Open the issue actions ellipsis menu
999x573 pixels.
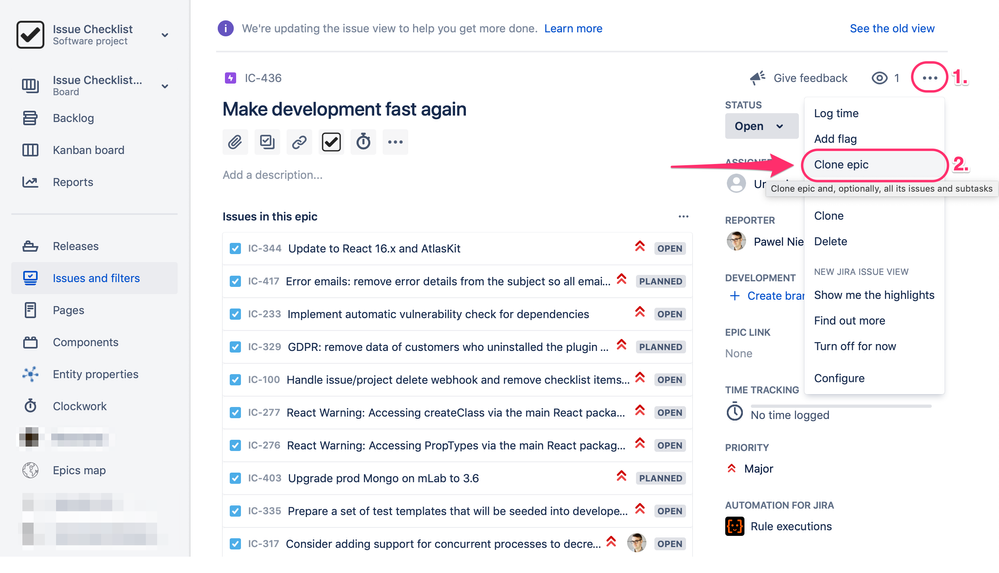point(930,78)
